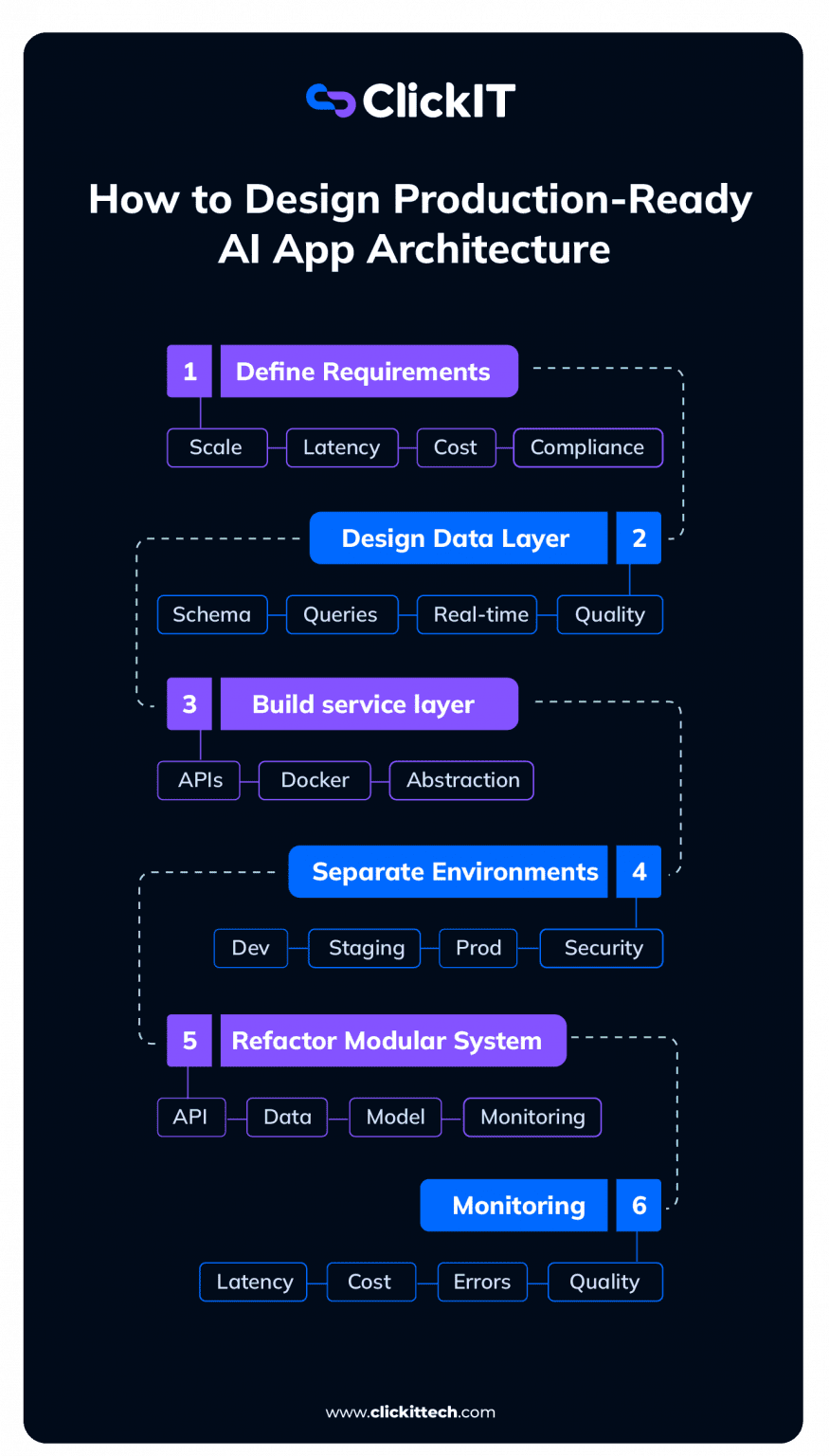829x1456 pixels.
Task: Select the Errors tag
Action: (x=482, y=1282)
